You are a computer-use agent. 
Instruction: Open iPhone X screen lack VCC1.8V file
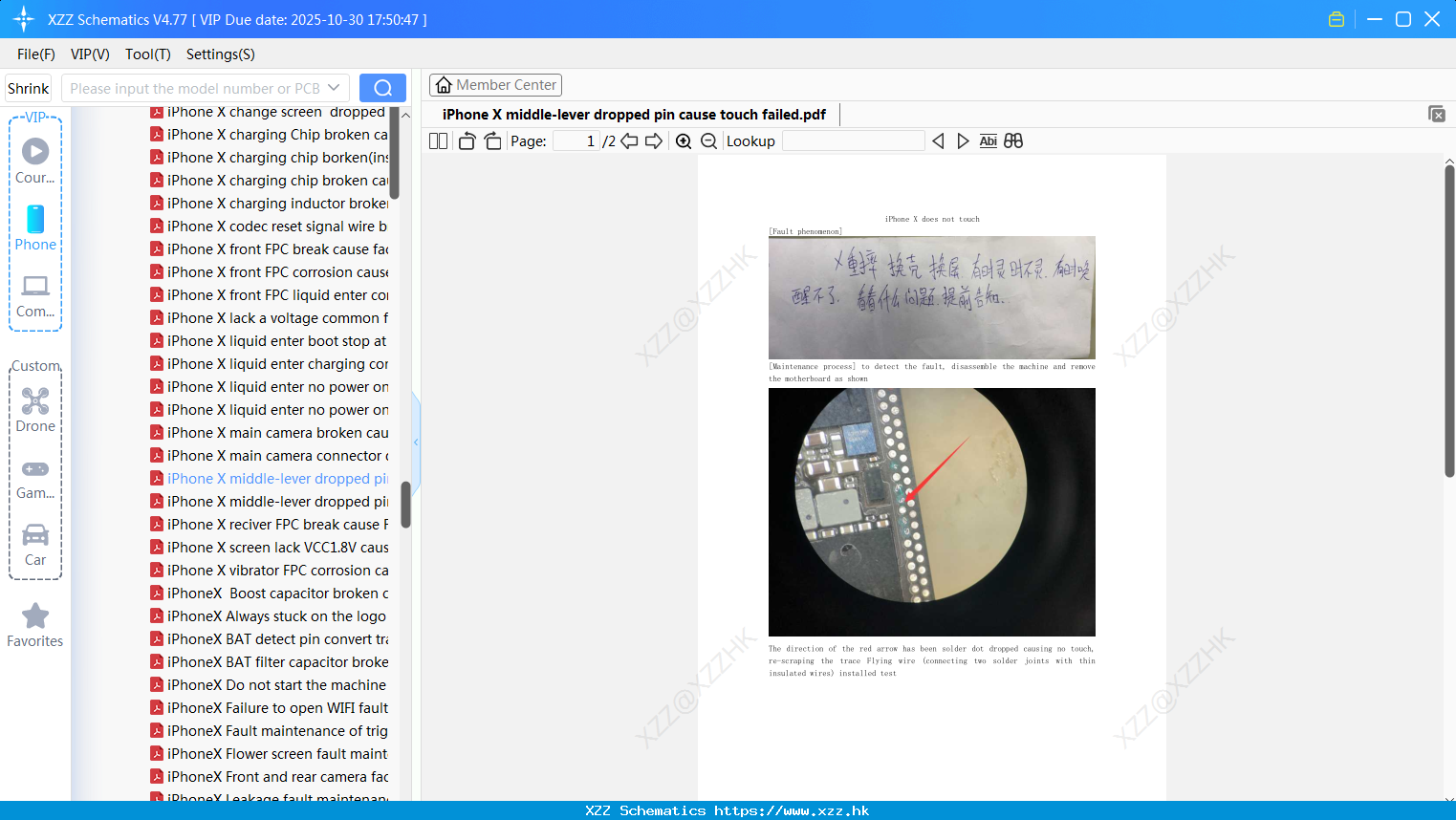click(270, 548)
